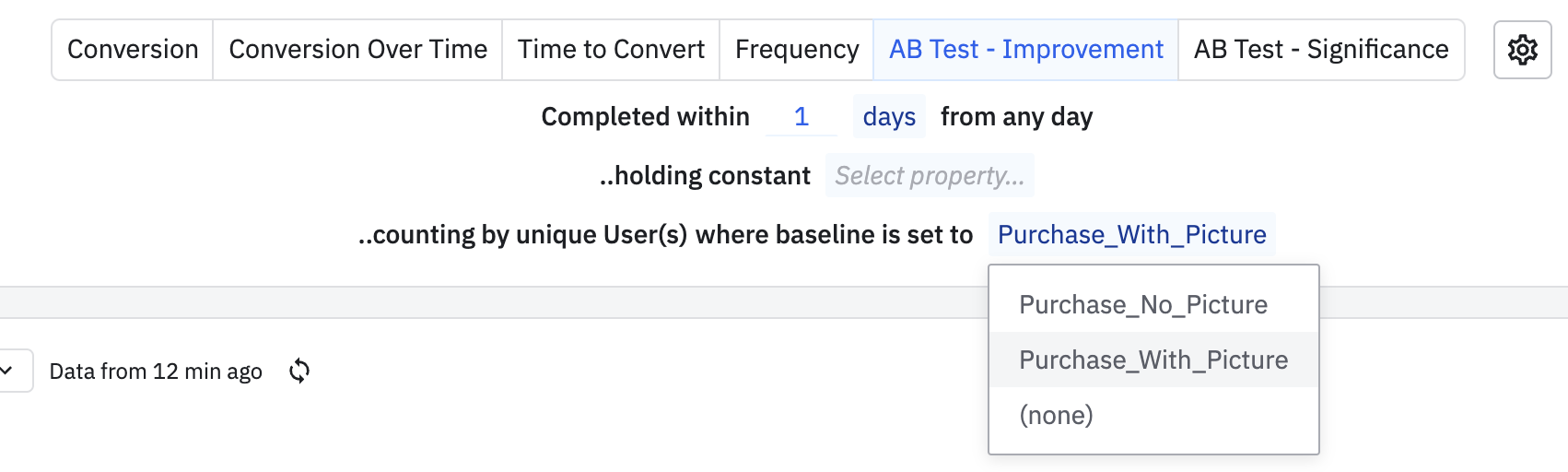
Task: Select (none) as the baseline
Action: (1056, 416)
